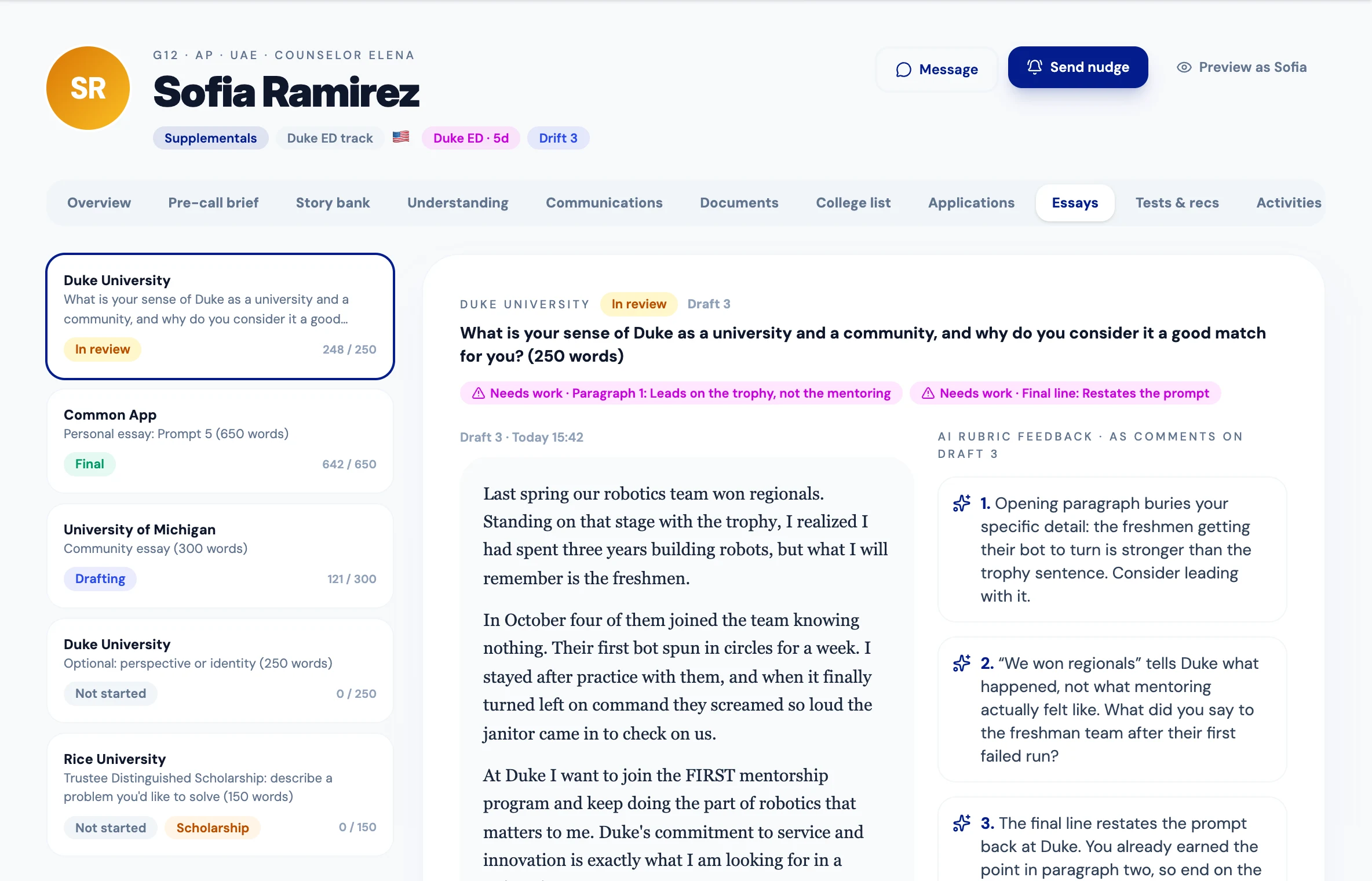Click the Drafting status badge
The image size is (1372, 881).
(x=100, y=579)
